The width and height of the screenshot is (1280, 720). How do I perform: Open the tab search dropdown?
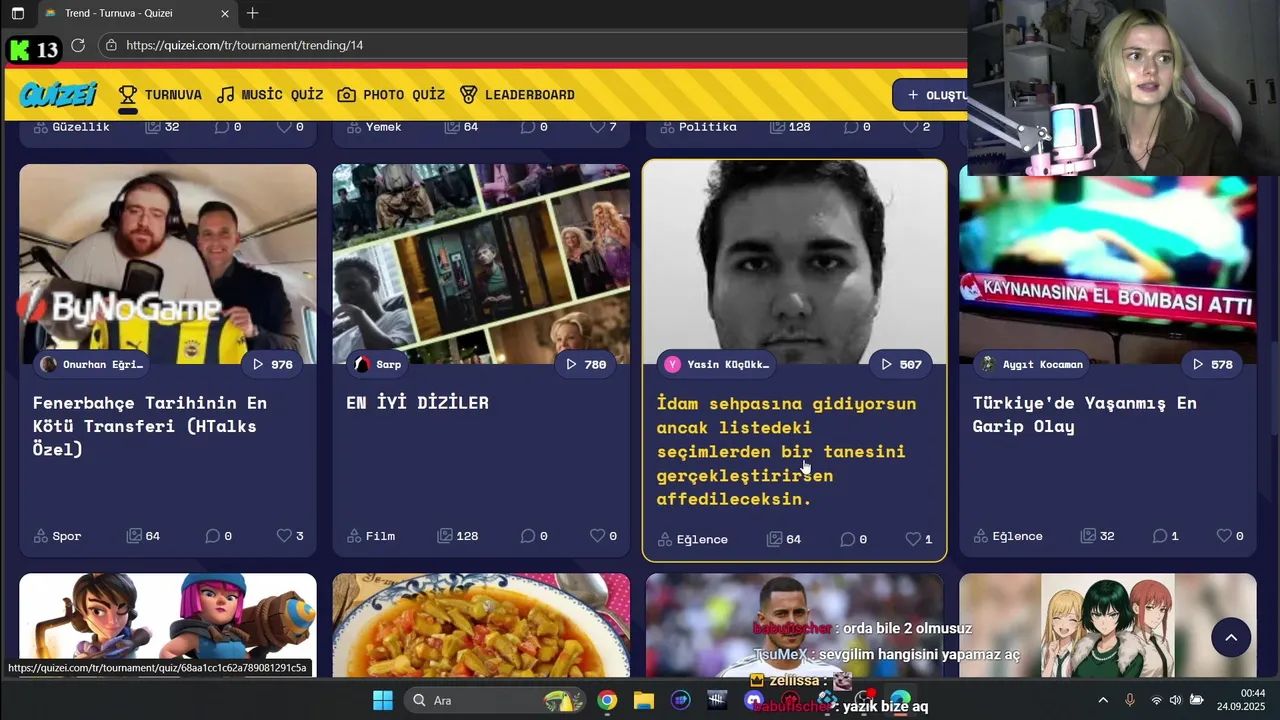click(x=17, y=14)
